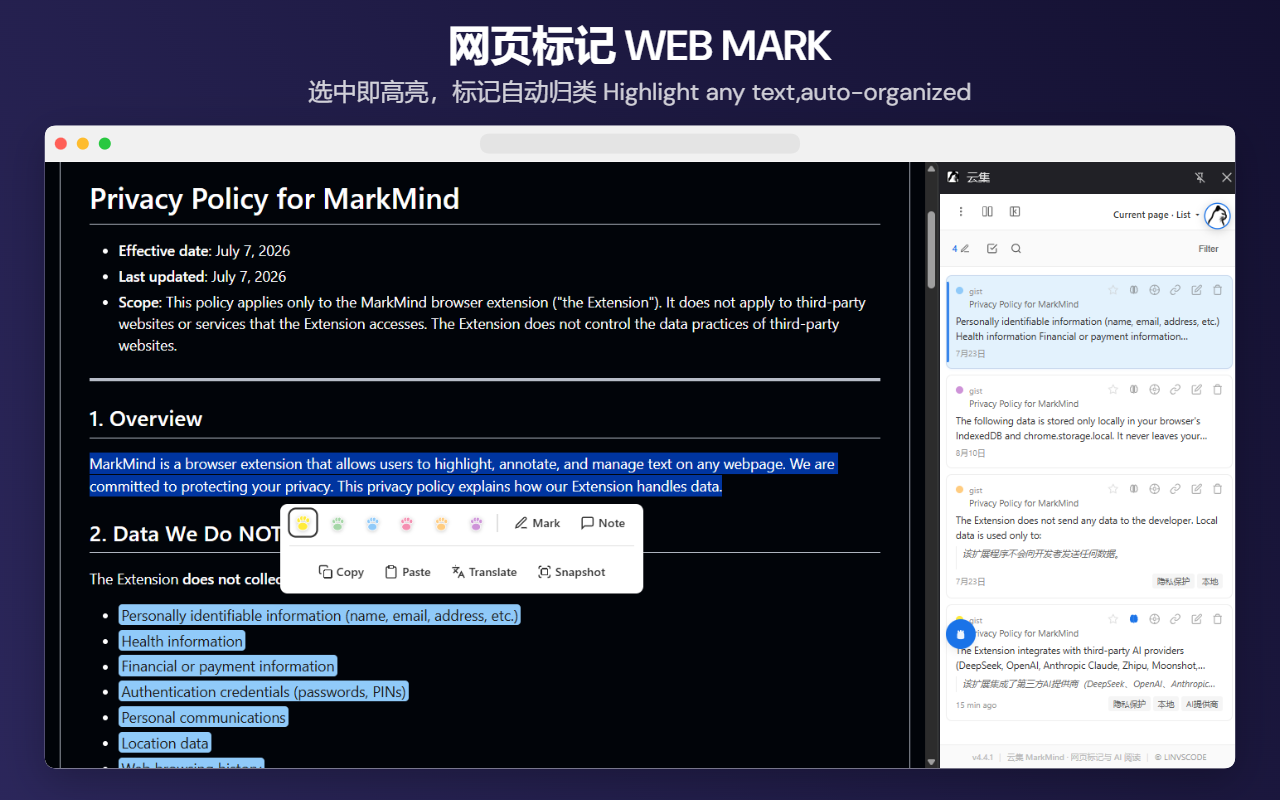Screen dimensions: 1280x800
Task: Edit the 'third-party AI providers' card
Action: click(1197, 619)
